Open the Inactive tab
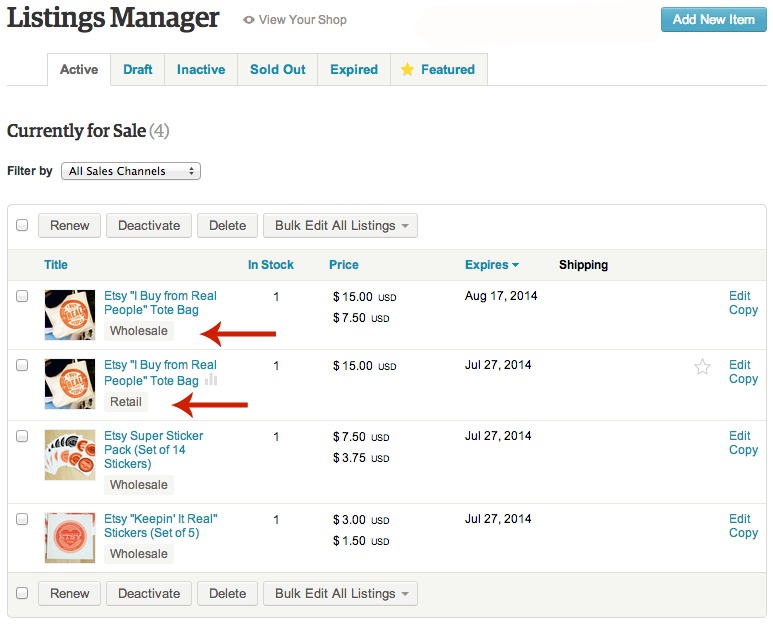Image resolution: width=773 pixels, height=625 pixels. (x=201, y=69)
